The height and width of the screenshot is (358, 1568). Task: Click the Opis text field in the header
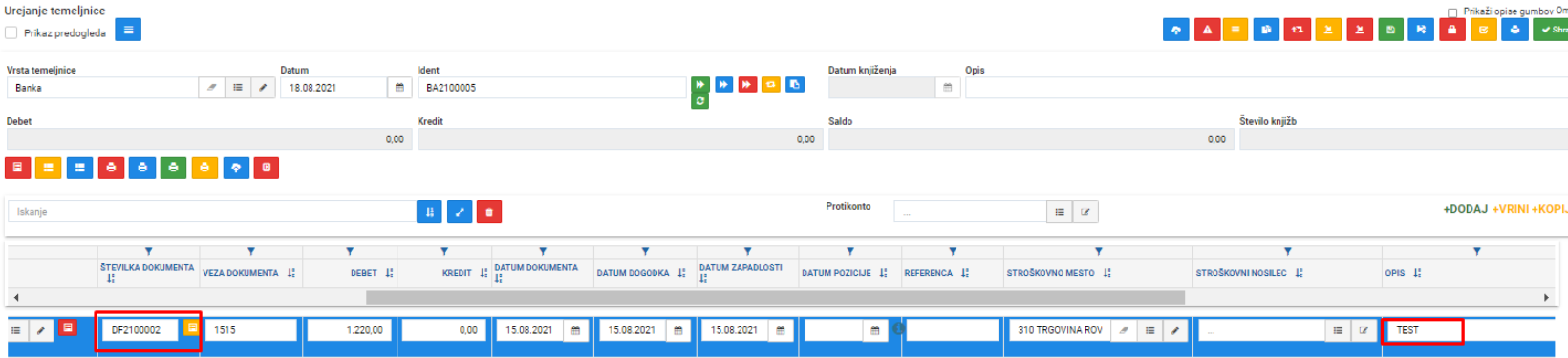(1266, 88)
